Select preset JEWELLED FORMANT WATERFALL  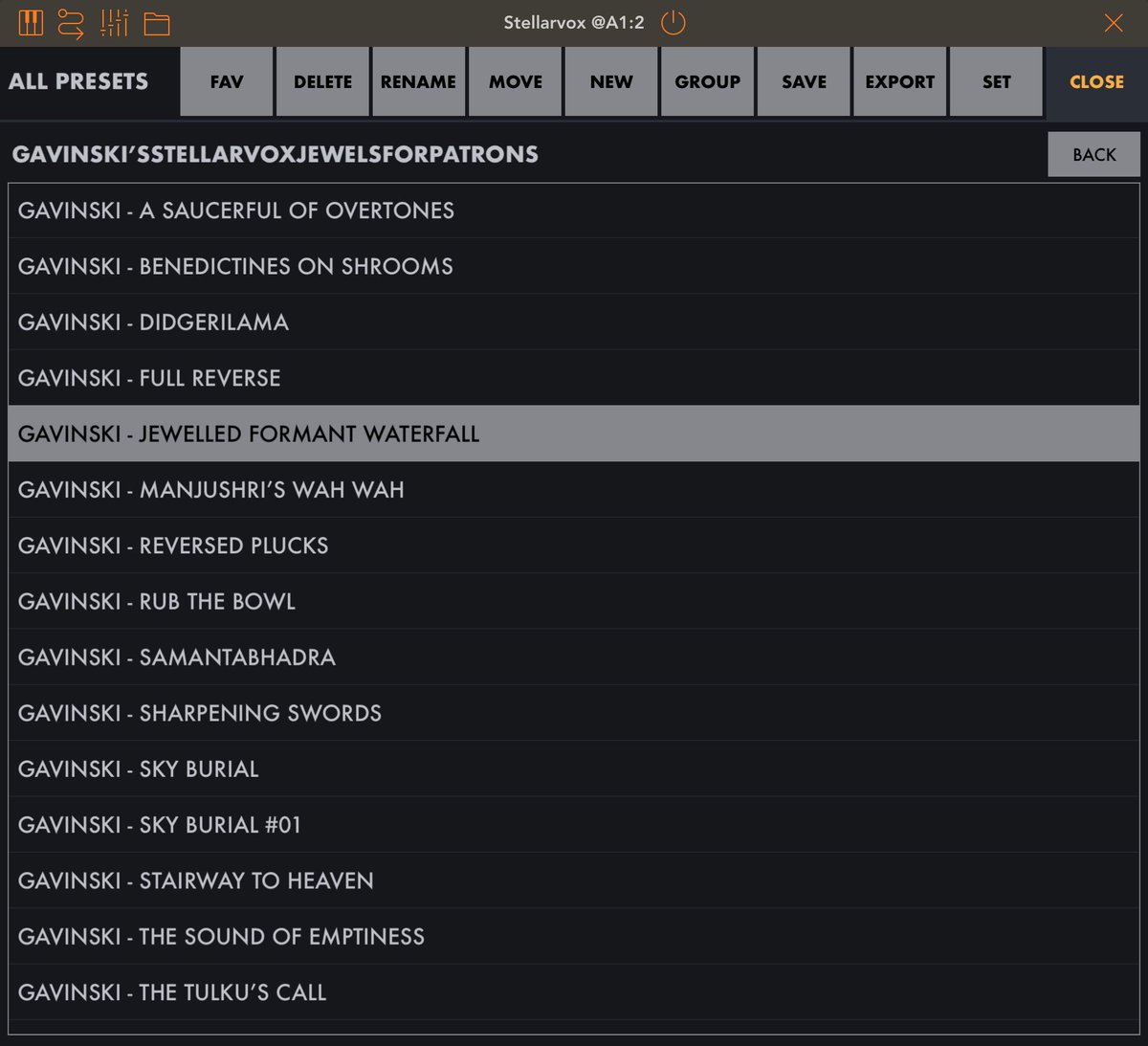[574, 434]
